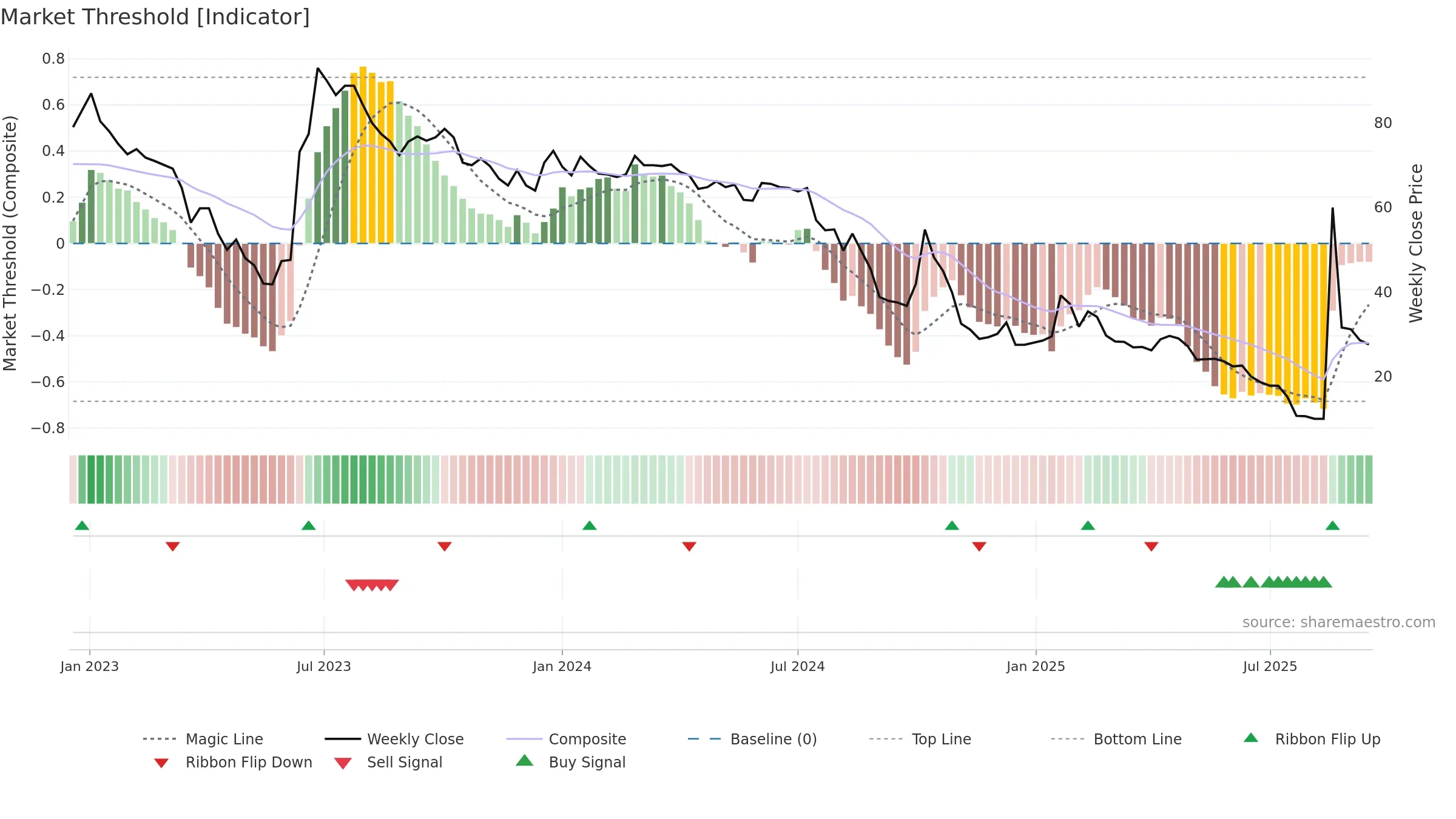This screenshot has height=819, width=1456.
Task: Toggle the Bottom Line legend entry
Action: [x=1116, y=739]
